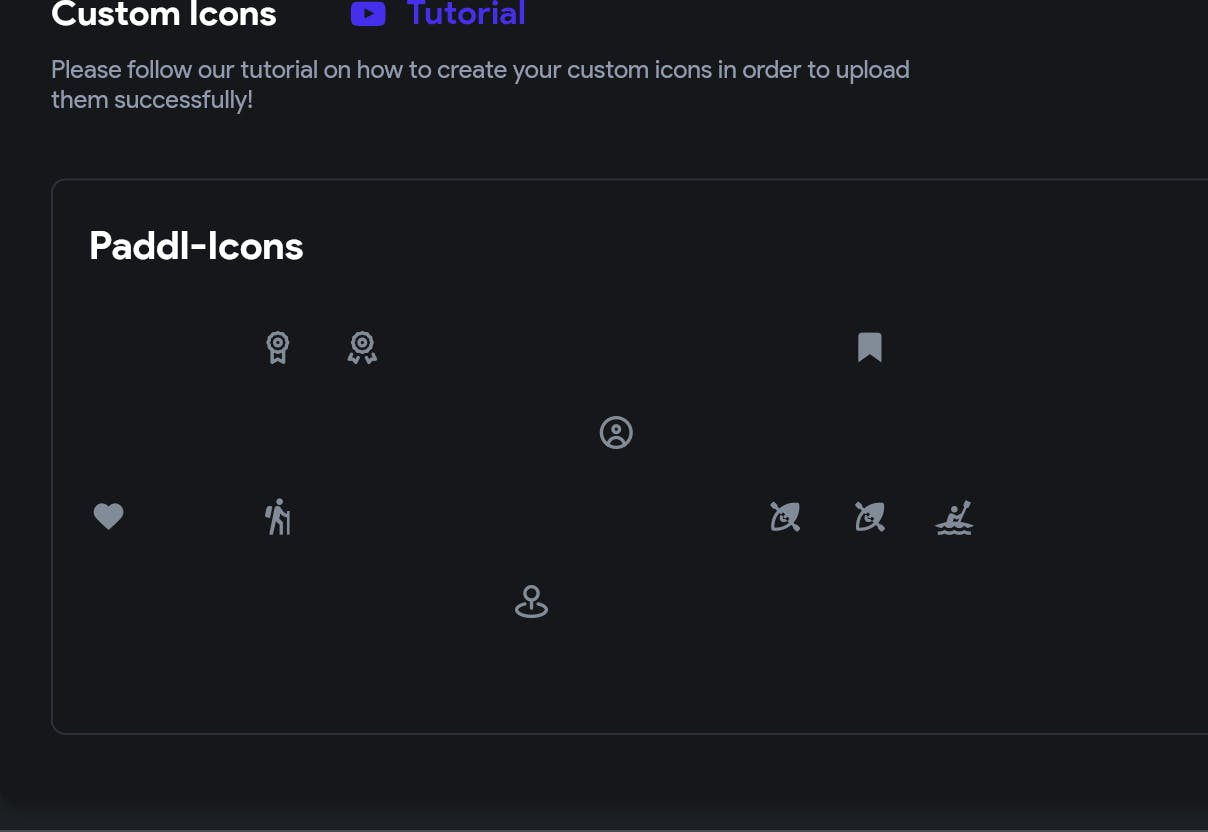The height and width of the screenshot is (832, 1208).
Task: Click the account avatar glyph in the icon set
Action: 616,433
